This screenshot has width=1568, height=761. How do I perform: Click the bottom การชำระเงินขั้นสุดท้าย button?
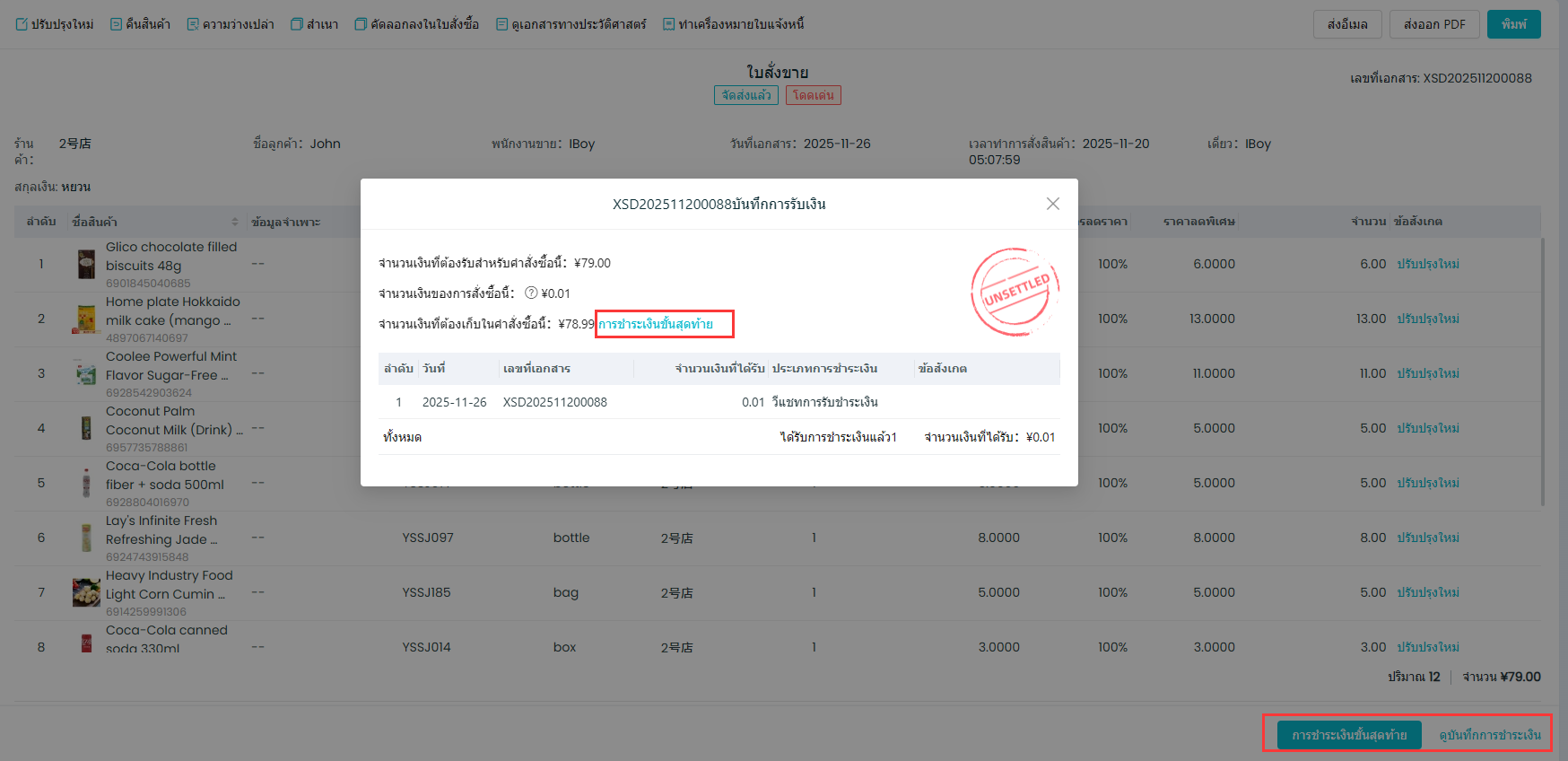tap(1348, 735)
